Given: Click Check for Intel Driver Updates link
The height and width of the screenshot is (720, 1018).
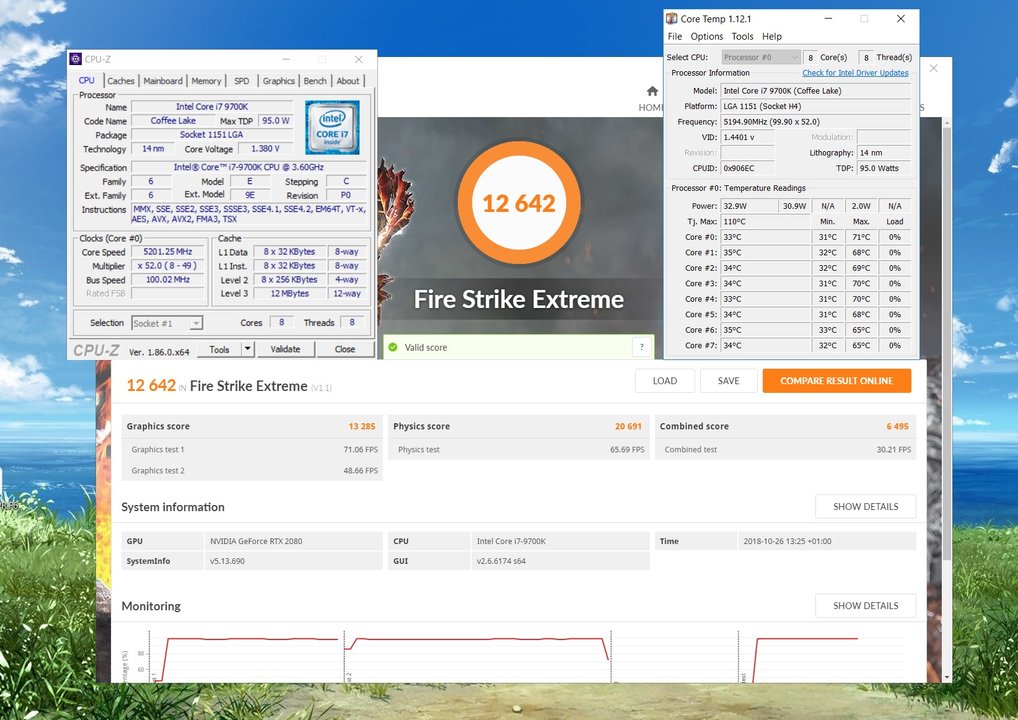Looking at the screenshot, I should [855, 73].
